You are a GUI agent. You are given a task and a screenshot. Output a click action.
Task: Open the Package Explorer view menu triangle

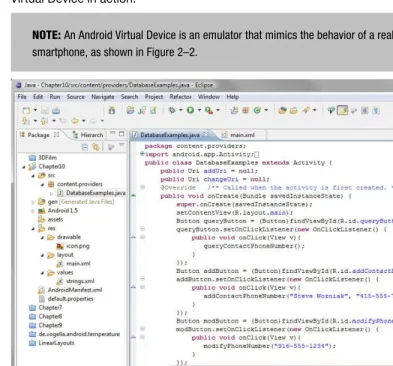point(122,145)
